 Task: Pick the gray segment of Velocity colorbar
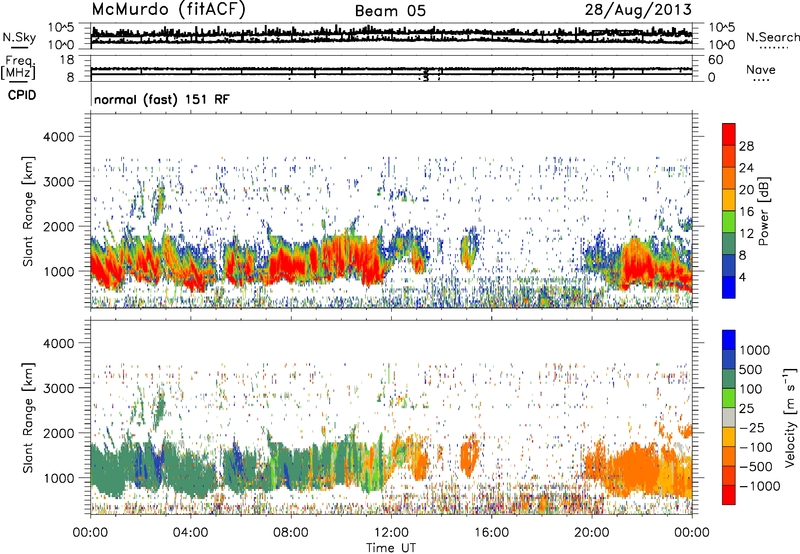point(729,418)
